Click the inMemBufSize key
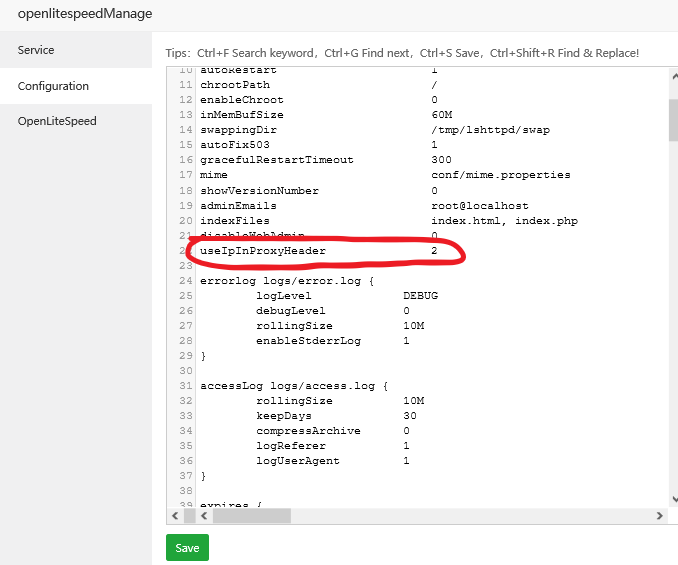The image size is (678, 565). pyautogui.click(x=242, y=115)
